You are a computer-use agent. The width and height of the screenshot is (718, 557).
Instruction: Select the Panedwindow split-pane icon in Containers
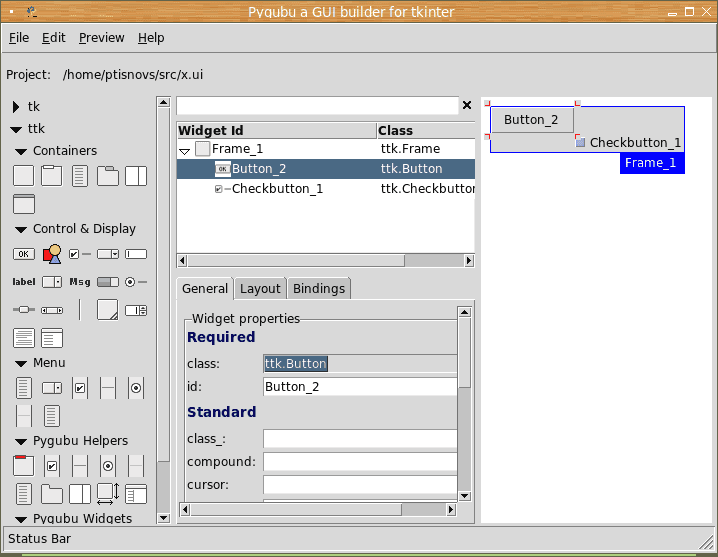(136, 176)
